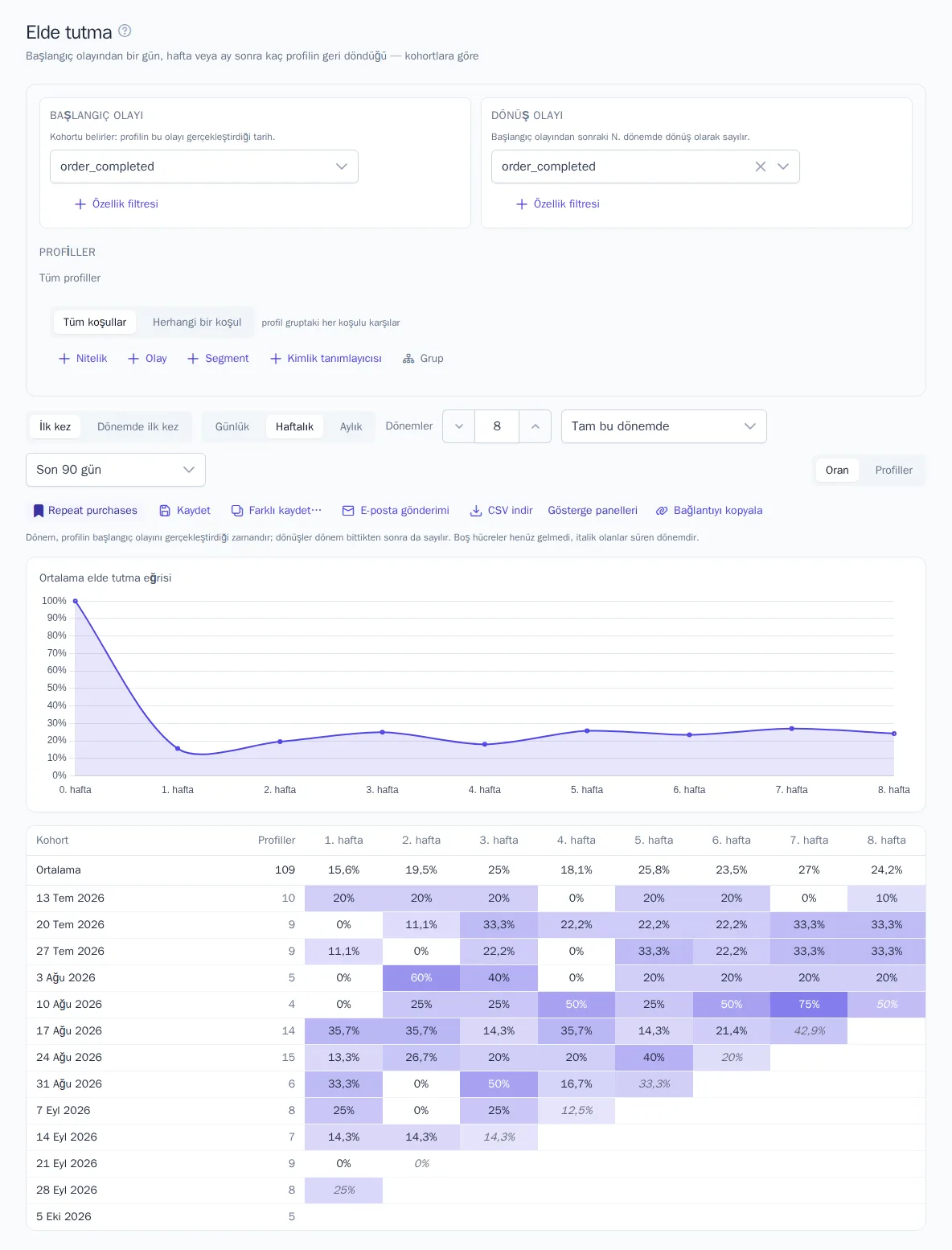Add a Nitelik profile condition
Screen dimensions: 952x1250
(x=83, y=359)
